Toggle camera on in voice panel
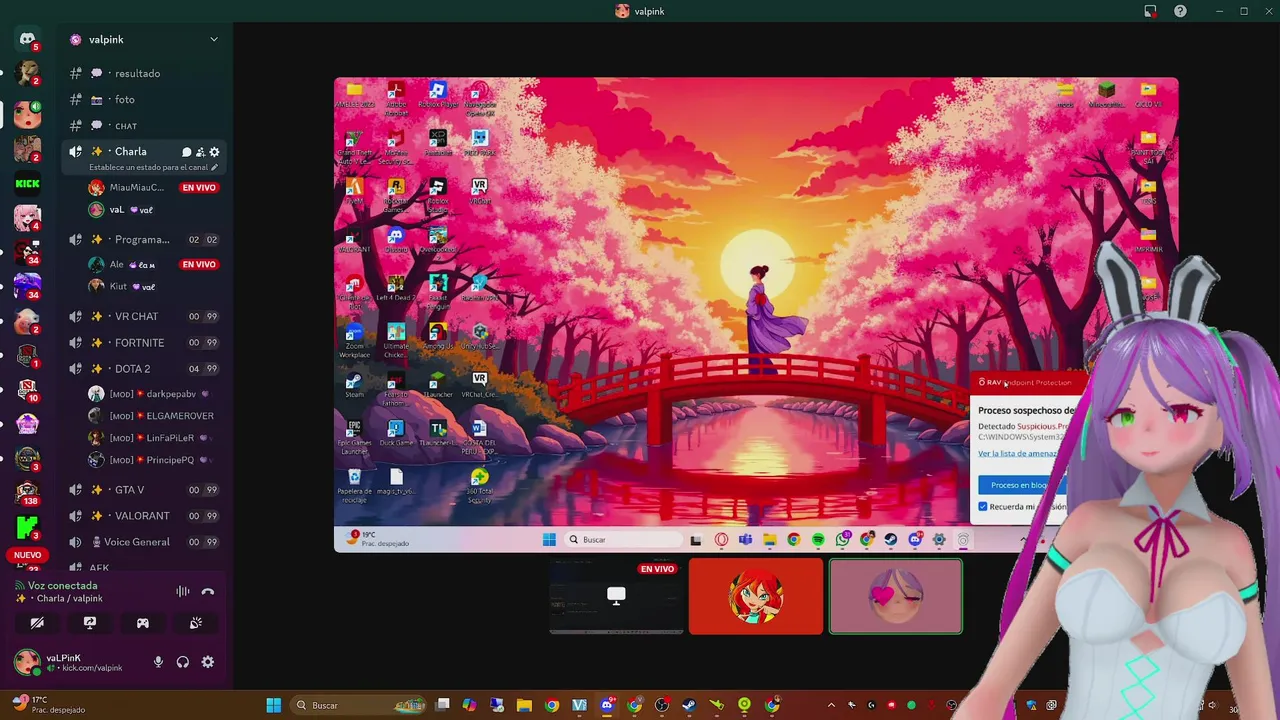 (37, 623)
